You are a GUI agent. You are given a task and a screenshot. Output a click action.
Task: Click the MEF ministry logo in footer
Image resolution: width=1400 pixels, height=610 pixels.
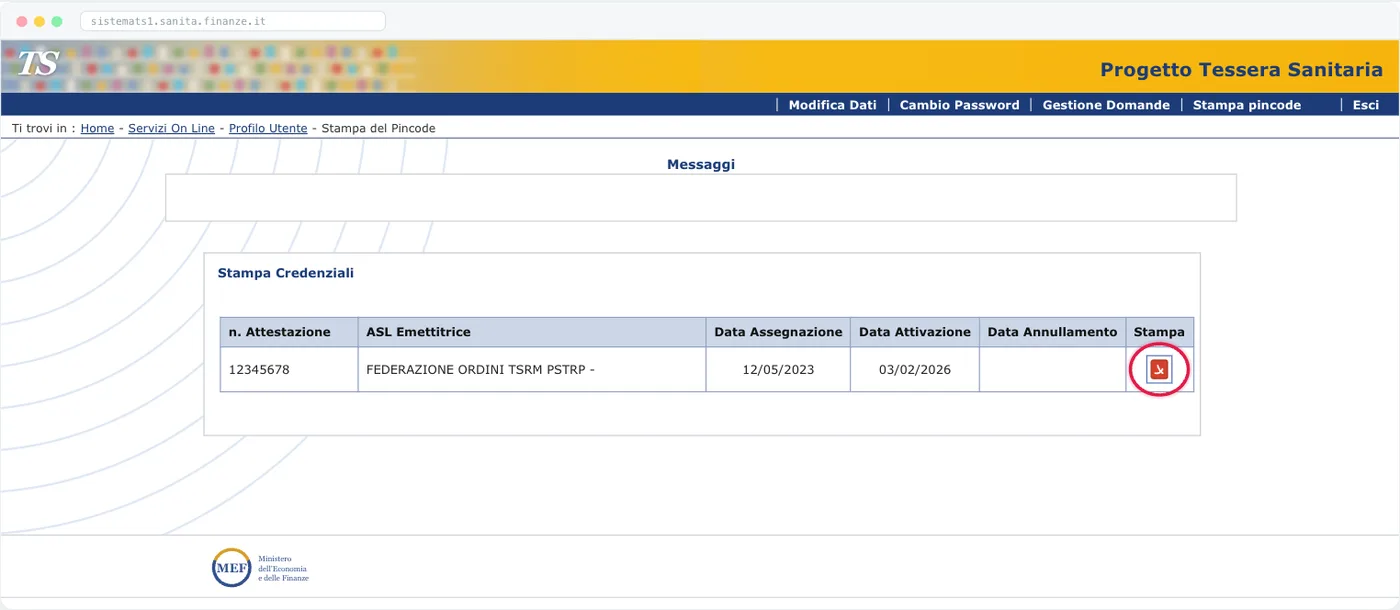260,568
